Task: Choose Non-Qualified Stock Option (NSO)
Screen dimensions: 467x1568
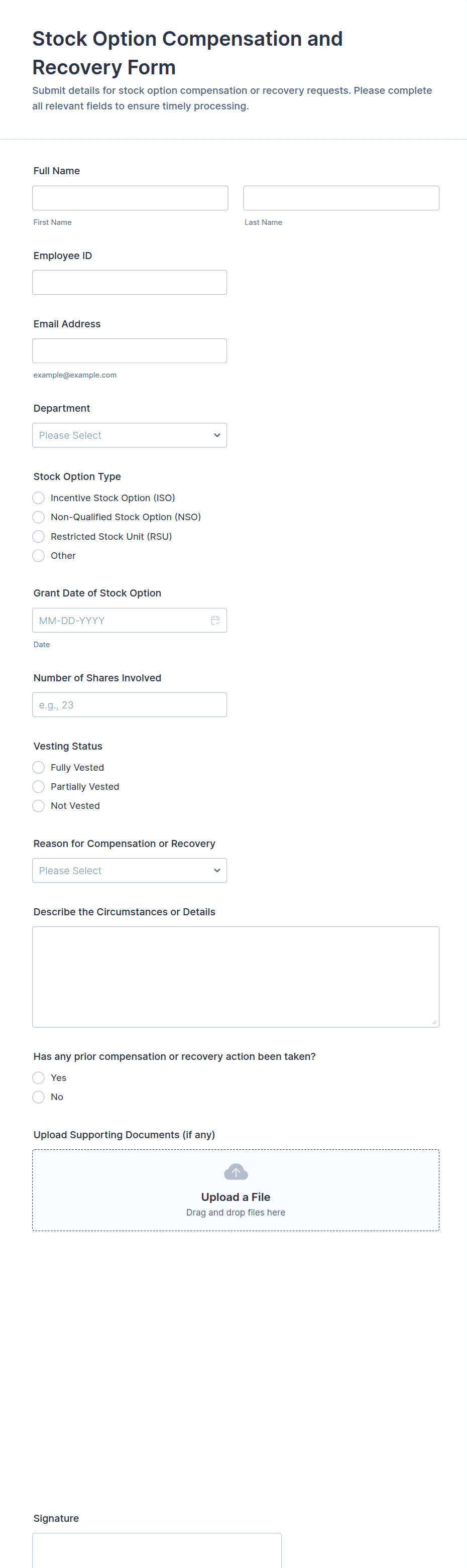Action: click(38, 517)
